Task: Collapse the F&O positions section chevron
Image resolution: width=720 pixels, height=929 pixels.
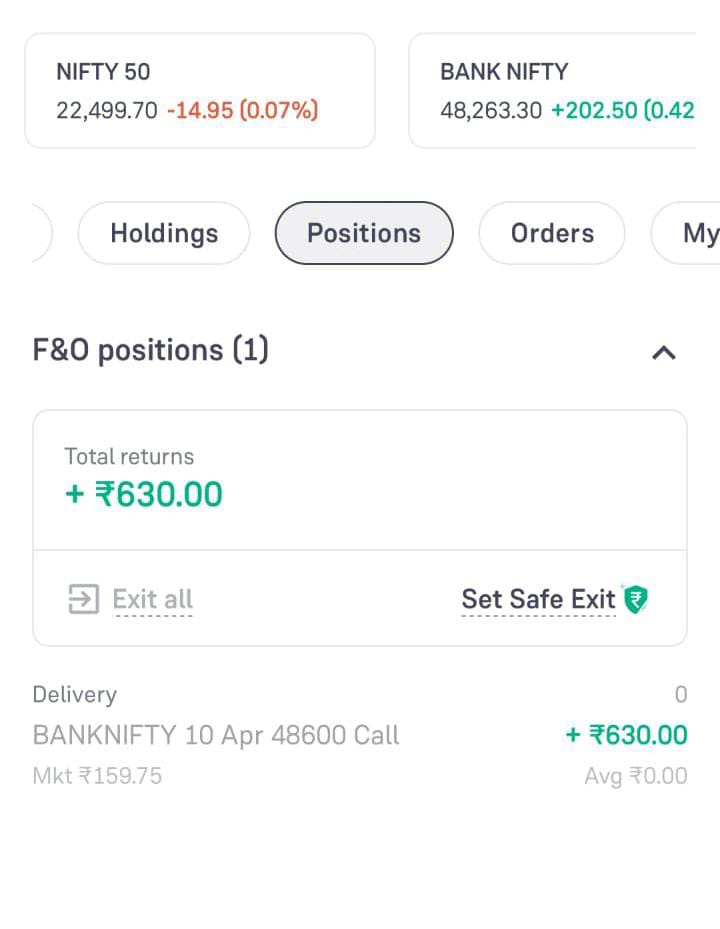Action: coord(664,352)
